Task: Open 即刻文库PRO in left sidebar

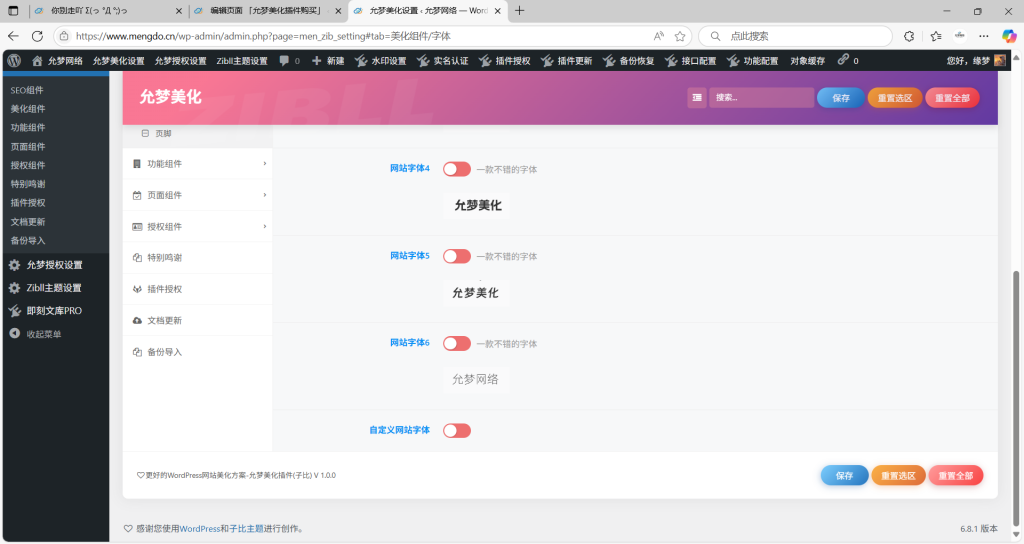Action: click(55, 311)
